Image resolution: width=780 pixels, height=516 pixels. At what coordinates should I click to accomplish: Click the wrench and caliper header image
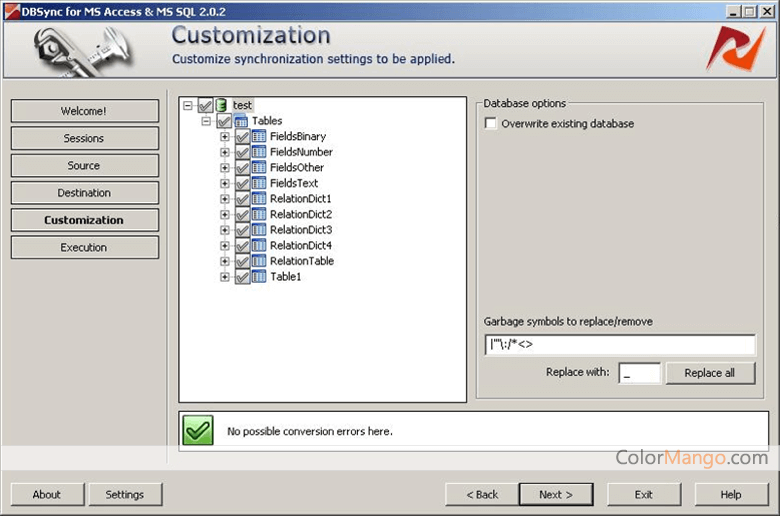click(84, 52)
